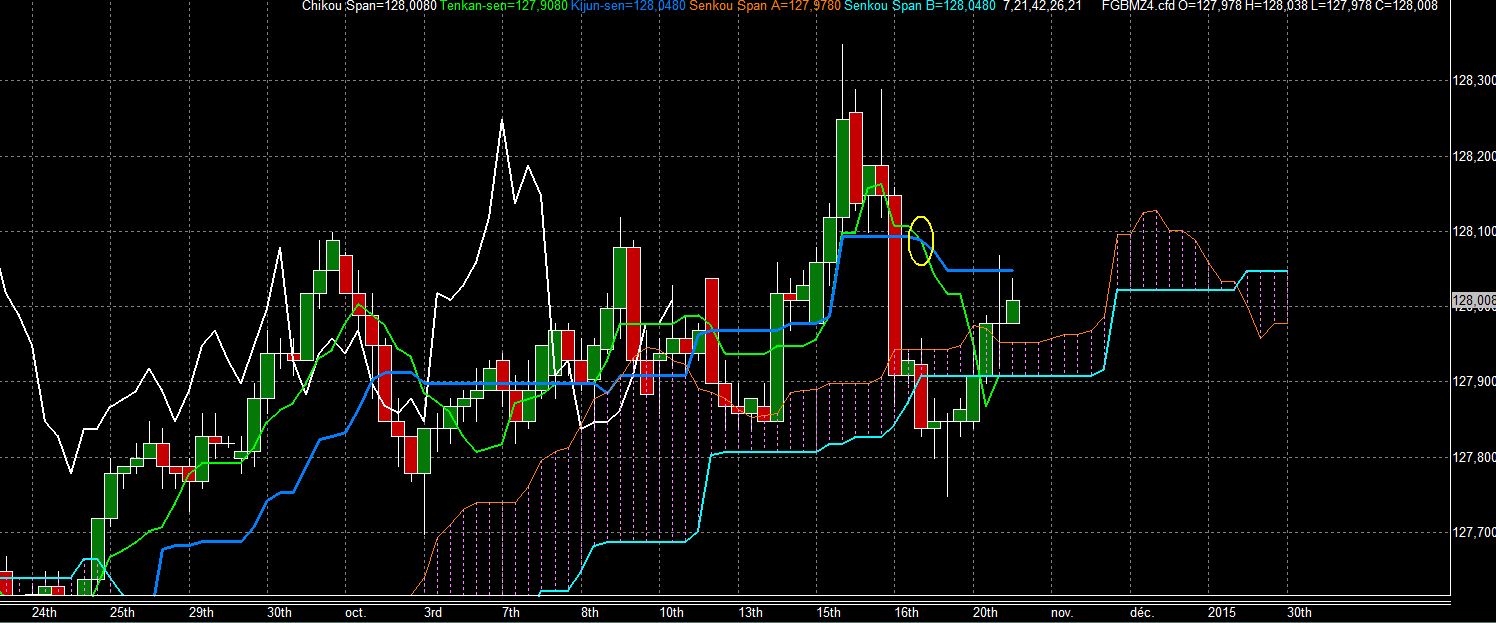Click the C=128,008 close value

[1405, 6]
